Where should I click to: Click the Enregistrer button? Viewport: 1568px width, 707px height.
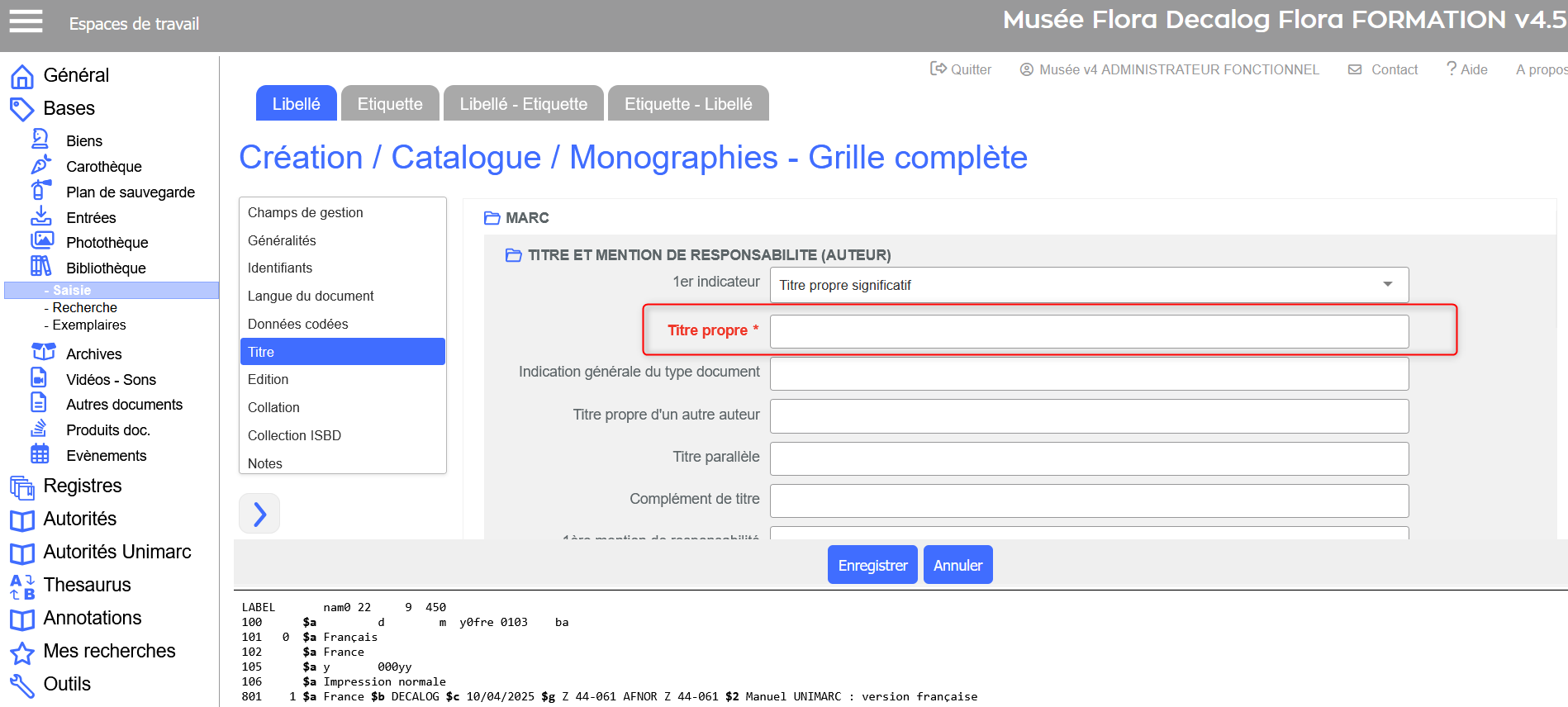click(872, 566)
